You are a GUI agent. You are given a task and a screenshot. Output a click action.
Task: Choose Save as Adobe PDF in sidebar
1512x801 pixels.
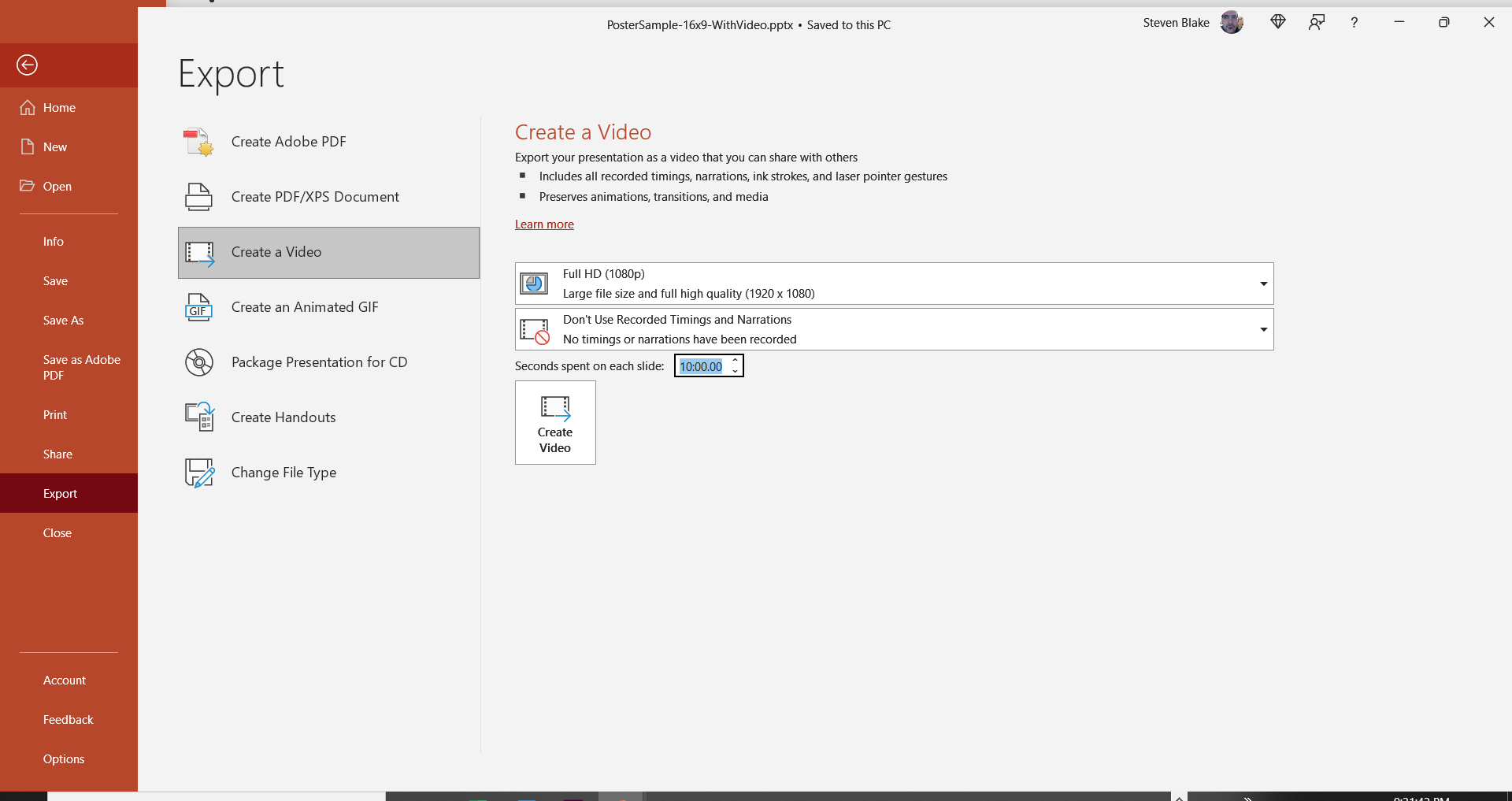tap(69, 367)
